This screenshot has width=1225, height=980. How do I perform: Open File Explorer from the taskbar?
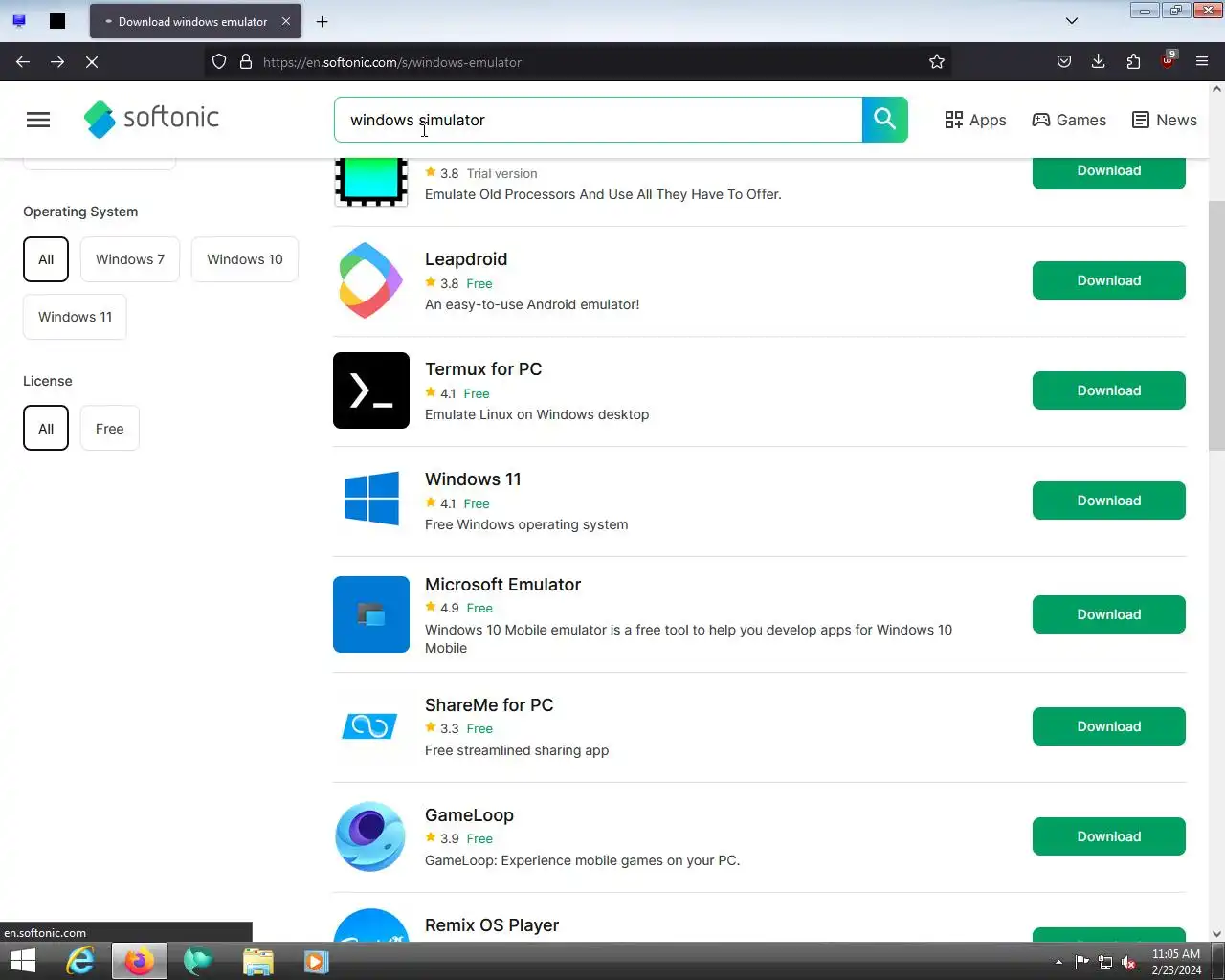tap(258, 961)
